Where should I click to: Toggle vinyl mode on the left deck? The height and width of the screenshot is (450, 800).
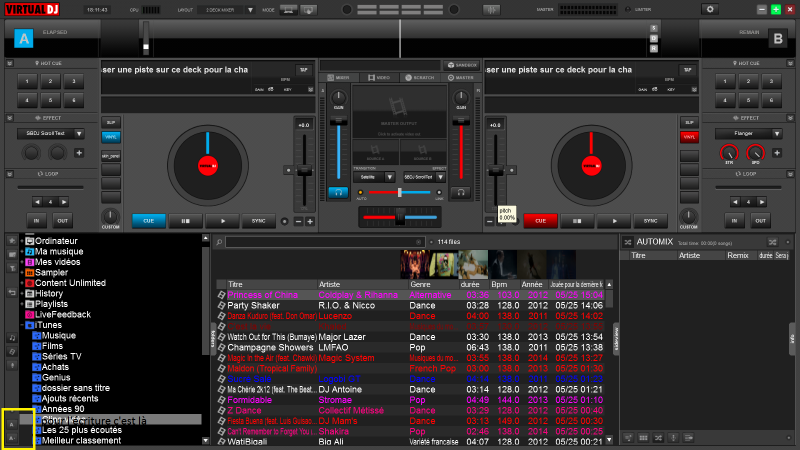110,136
